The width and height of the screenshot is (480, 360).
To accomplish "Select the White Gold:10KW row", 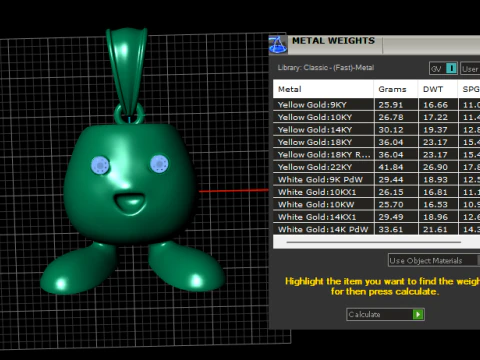I will click(x=377, y=204).
